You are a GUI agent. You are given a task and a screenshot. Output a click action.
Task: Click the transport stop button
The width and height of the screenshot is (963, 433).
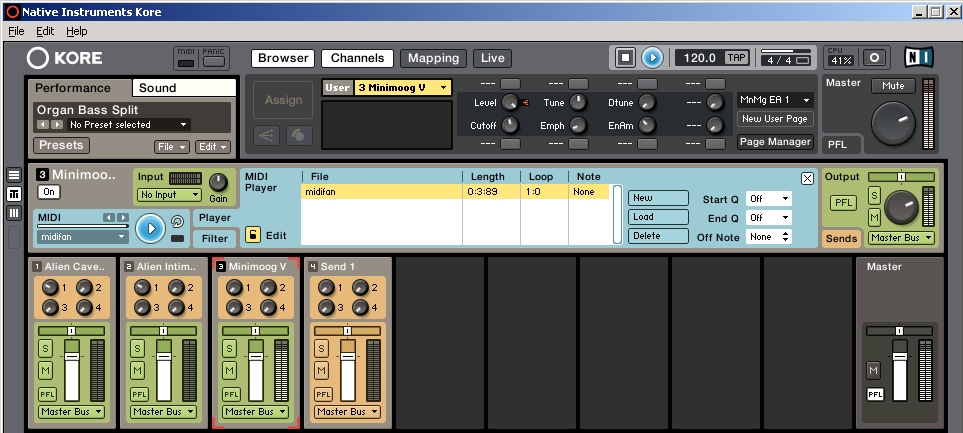point(625,58)
